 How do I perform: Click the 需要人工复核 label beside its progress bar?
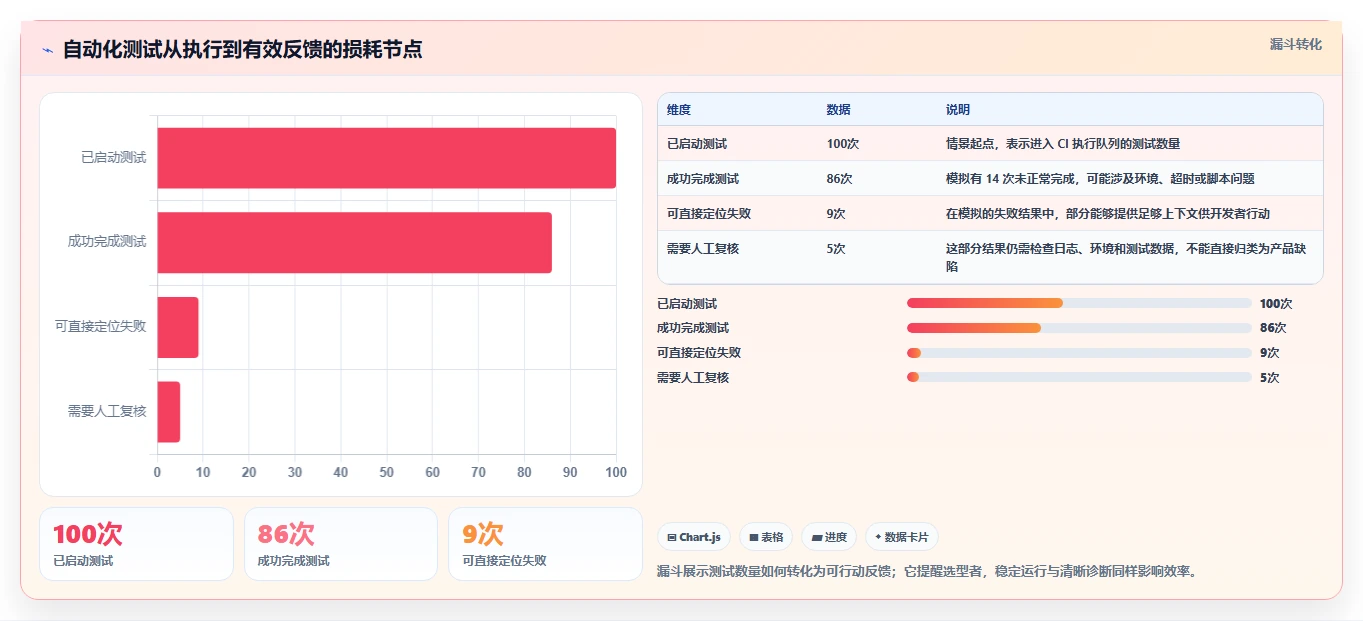click(x=693, y=377)
